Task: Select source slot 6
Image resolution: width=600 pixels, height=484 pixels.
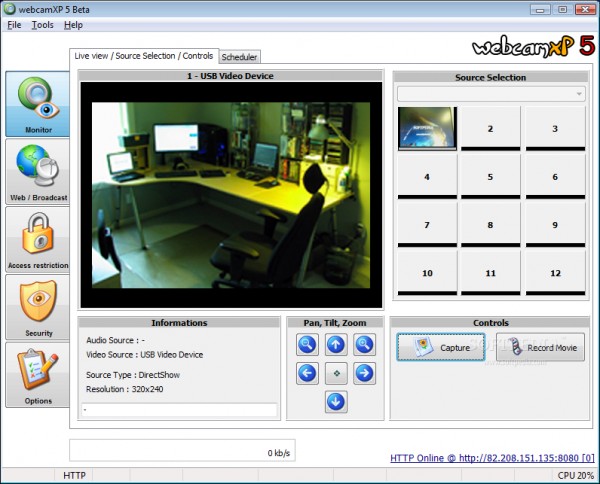Action: pos(555,176)
